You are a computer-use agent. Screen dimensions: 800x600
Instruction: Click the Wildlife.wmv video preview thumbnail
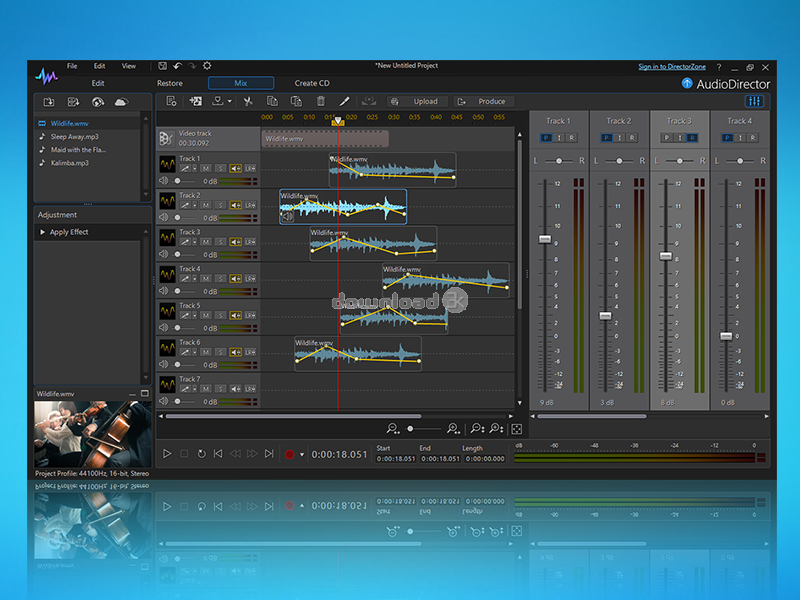point(92,434)
